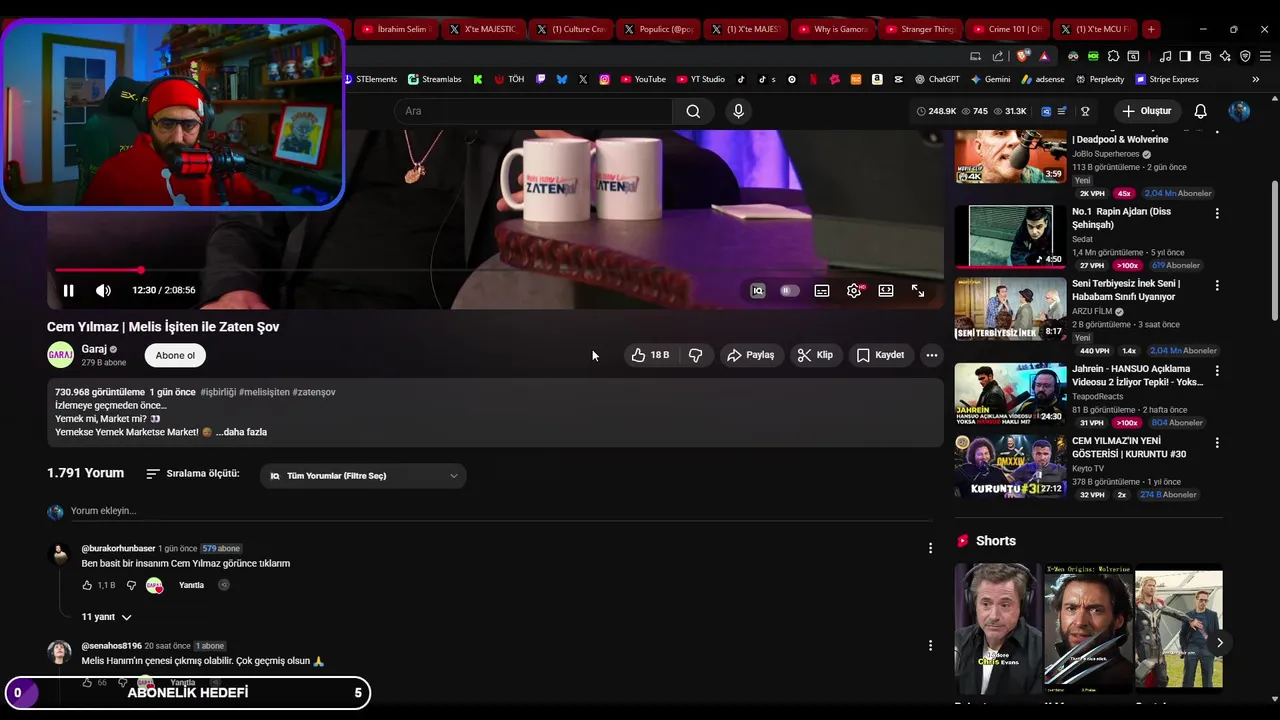This screenshot has height=720, width=1280.
Task: Click the video progress bar scrubber
Action: click(x=141, y=270)
